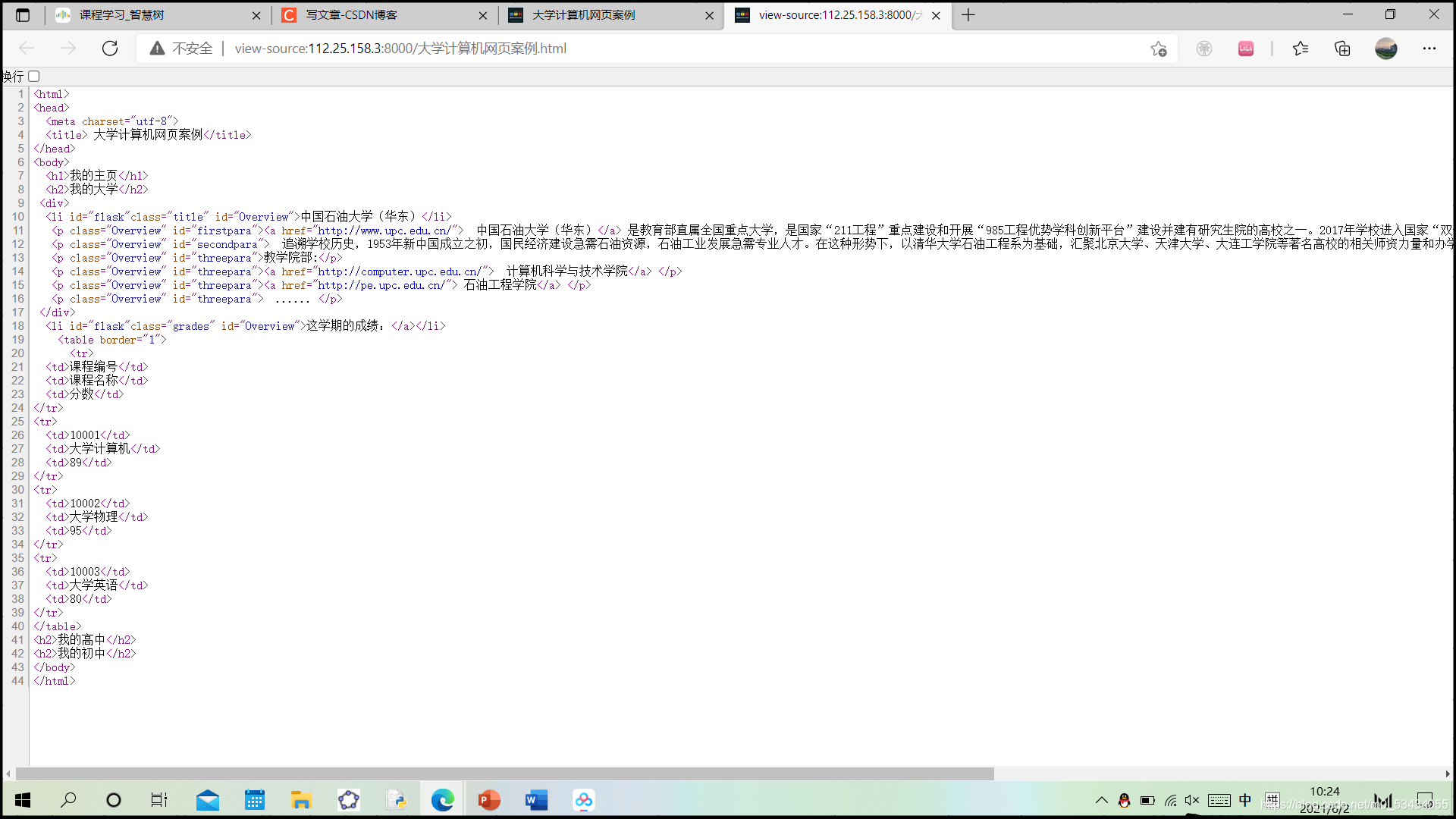
Task: Open the user profile avatar
Action: pos(1385,49)
